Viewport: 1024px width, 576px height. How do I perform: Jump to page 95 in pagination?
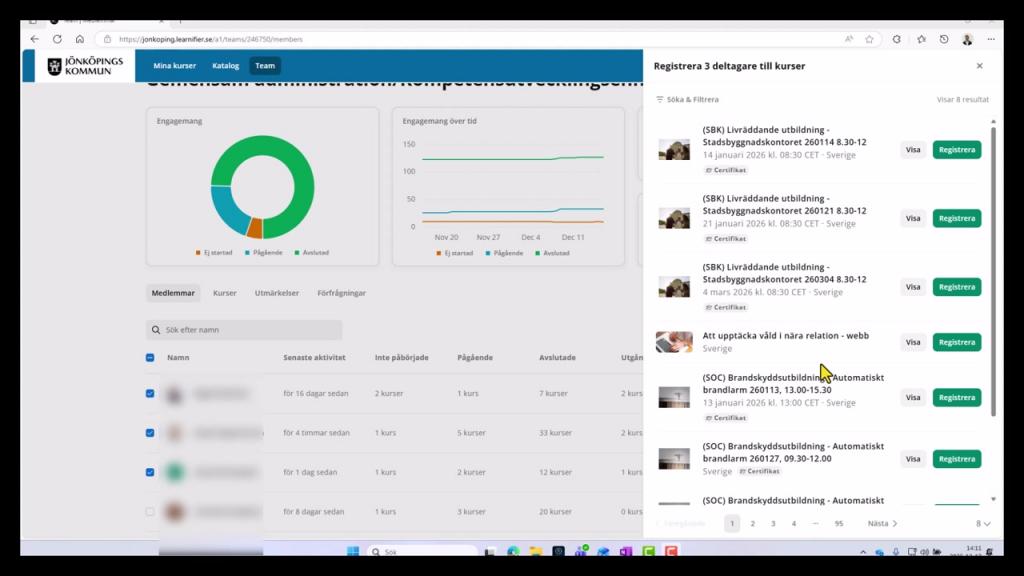(838, 523)
